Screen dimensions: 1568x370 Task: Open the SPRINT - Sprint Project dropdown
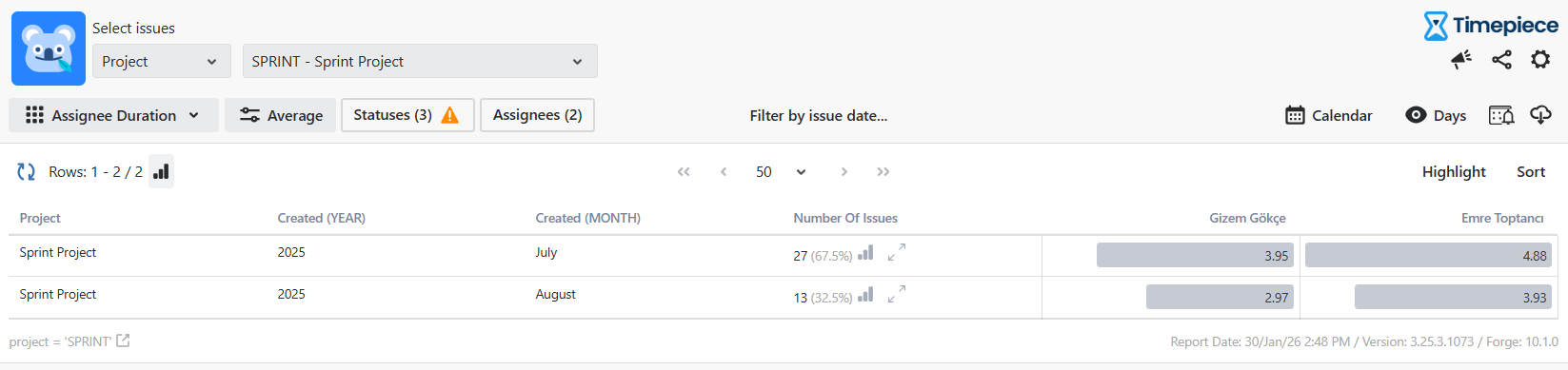click(420, 61)
